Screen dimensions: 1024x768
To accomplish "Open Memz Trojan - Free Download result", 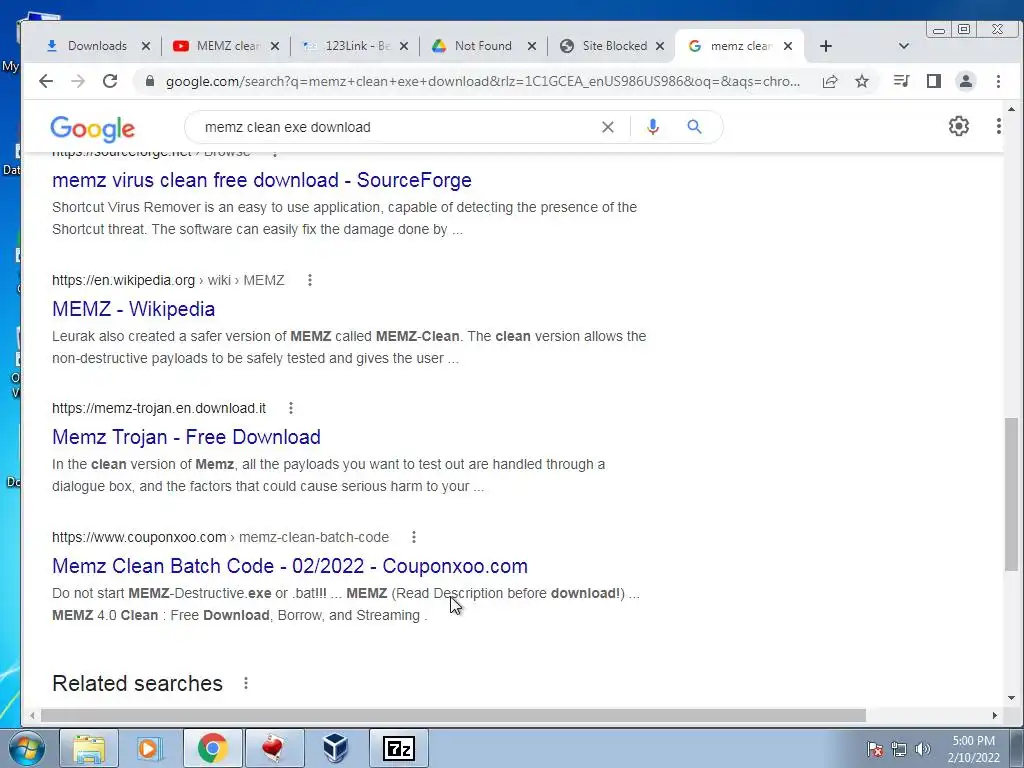I will tap(186, 437).
